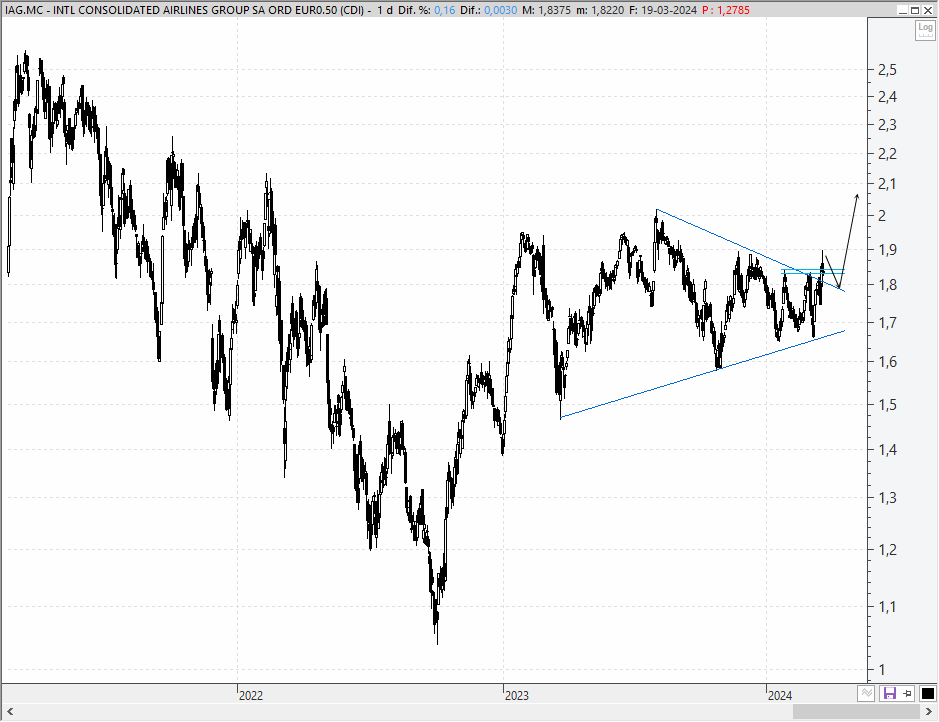Click the 'm: 1,8220' low value
Image resolution: width=939 pixels, height=722 pixels.
pyautogui.click(x=600, y=10)
